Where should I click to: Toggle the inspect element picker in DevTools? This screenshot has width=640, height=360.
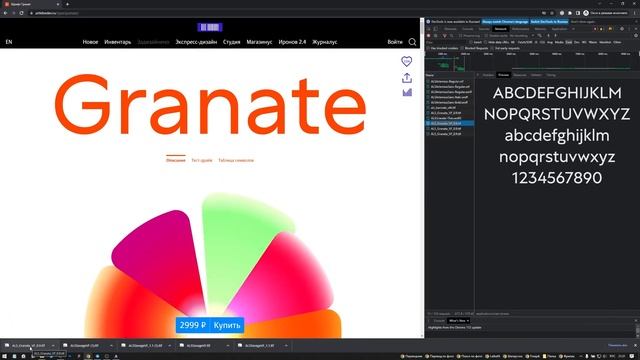click(x=429, y=29)
